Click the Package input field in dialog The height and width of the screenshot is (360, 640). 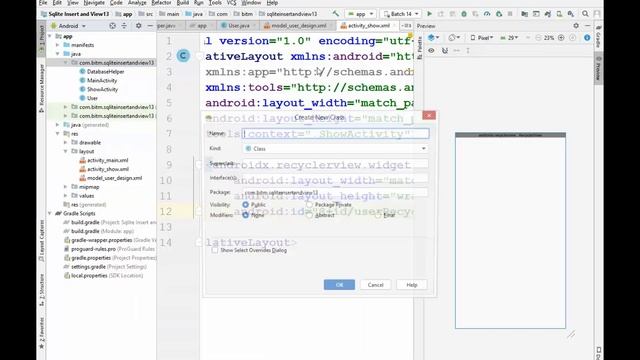tap(336, 192)
